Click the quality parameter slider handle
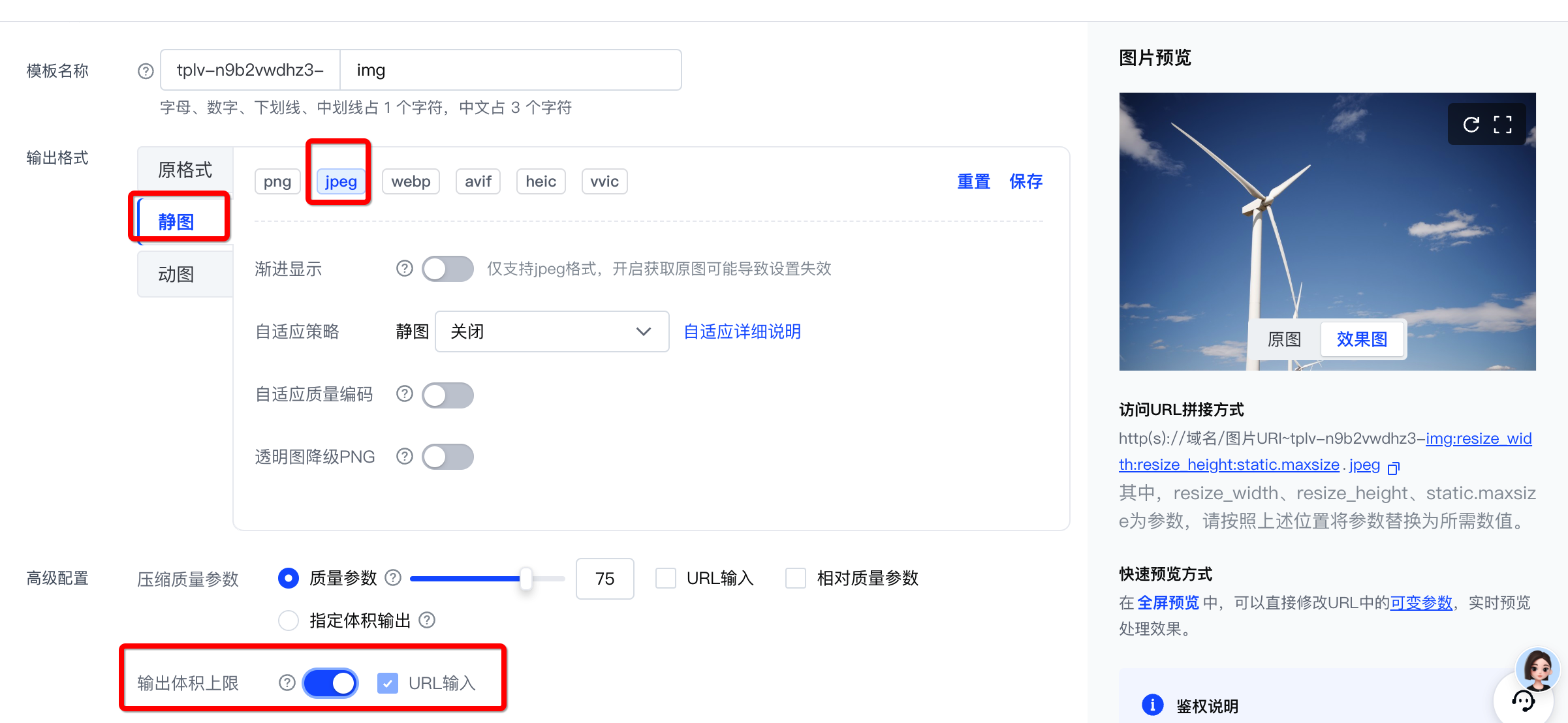Image resolution: width=1568 pixels, height=723 pixels. click(x=525, y=578)
